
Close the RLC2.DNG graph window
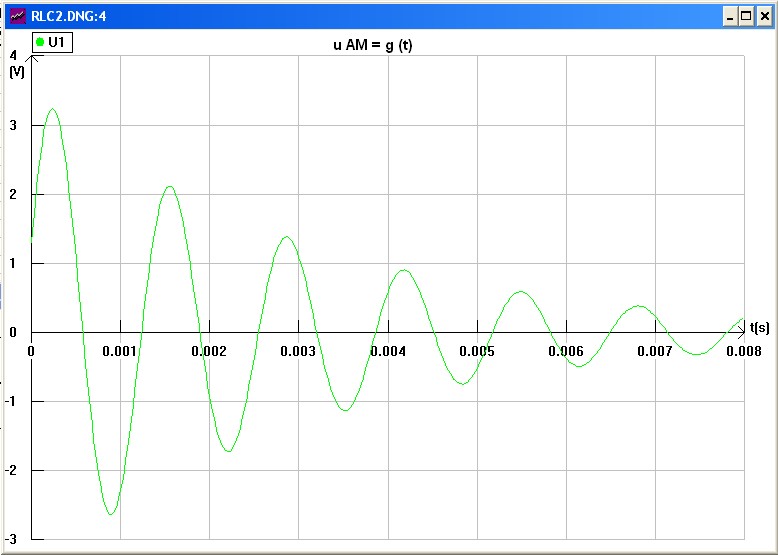tap(764, 16)
